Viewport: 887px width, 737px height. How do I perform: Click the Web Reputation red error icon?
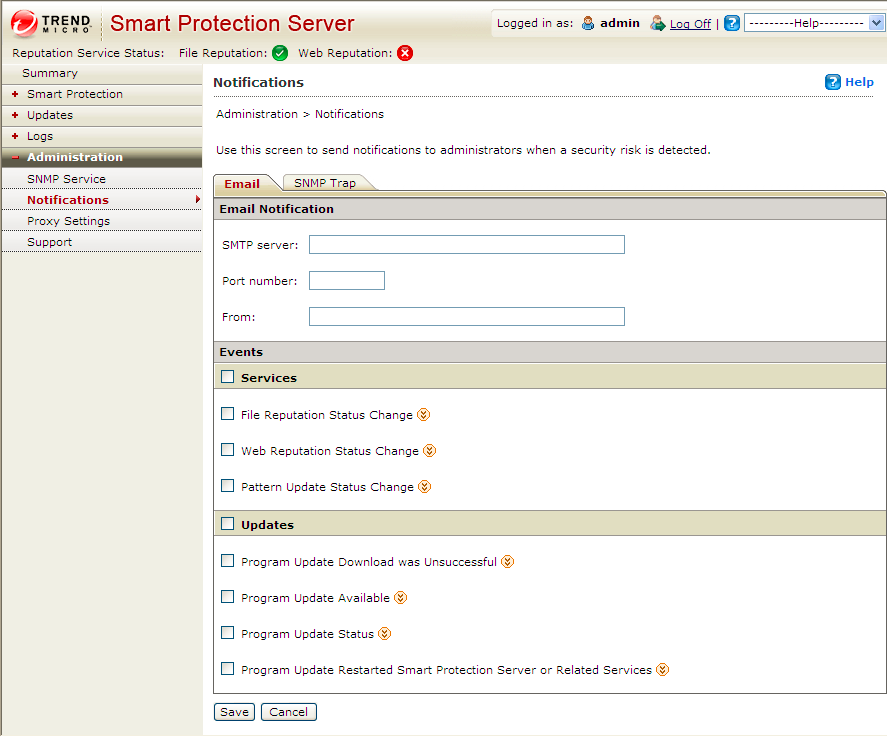[x=405, y=53]
